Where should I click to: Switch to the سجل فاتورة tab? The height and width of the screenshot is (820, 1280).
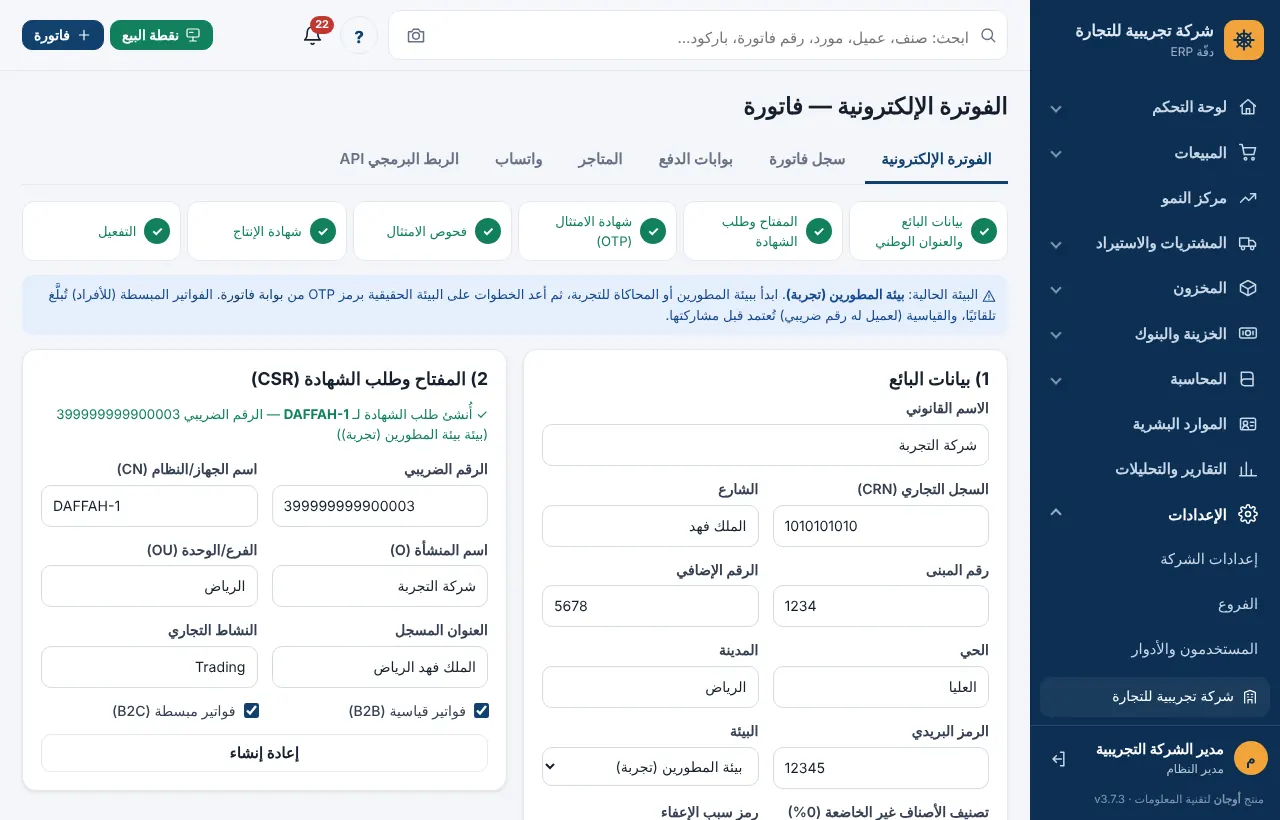point(807,159)
